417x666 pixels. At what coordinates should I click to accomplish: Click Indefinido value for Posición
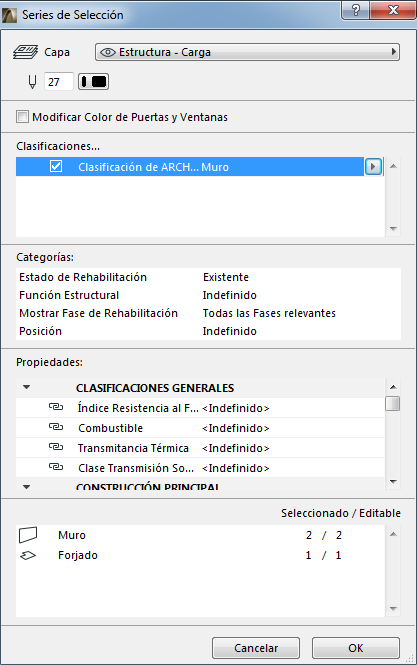[230, 331]
